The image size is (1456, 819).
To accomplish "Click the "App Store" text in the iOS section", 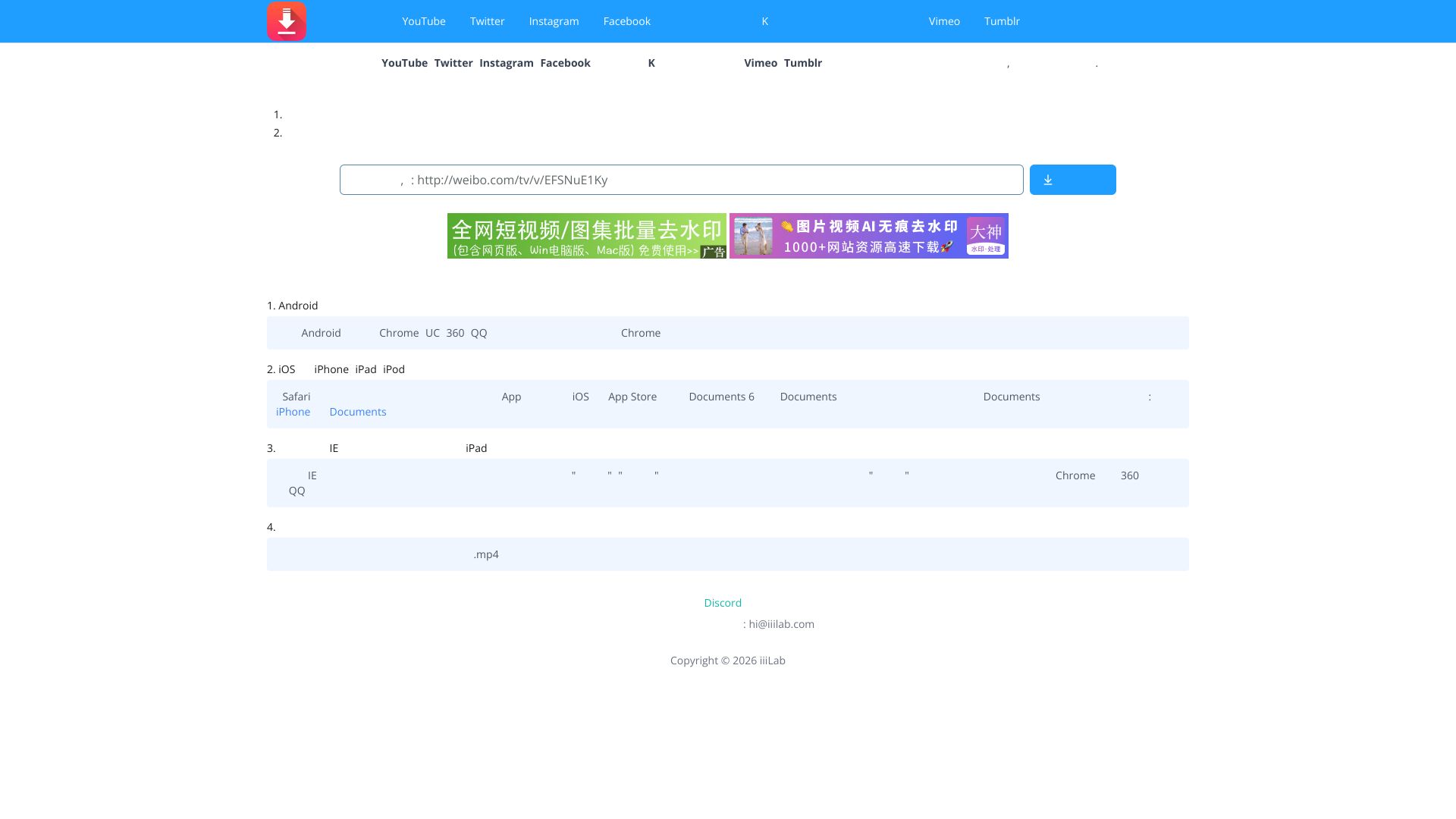I will [632, 397].
